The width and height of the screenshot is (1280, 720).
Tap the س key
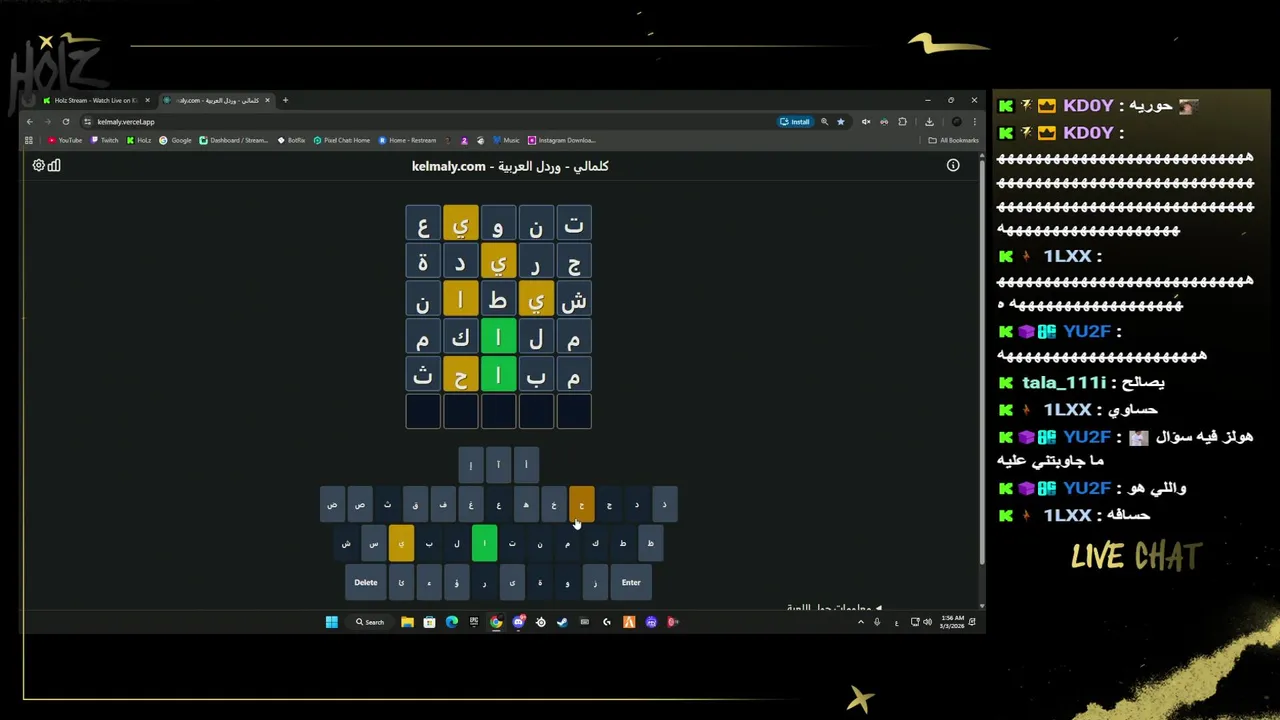pyautogui.click(x=373, y=543)
